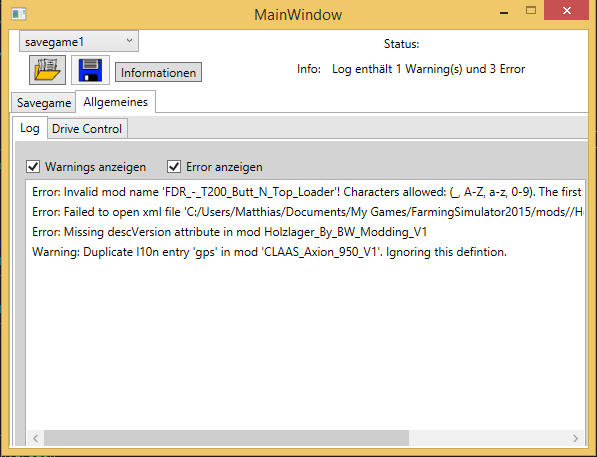Select the Allgemeines tab
Viewport: 597px width, 457px height.
(x=115, y=102)
